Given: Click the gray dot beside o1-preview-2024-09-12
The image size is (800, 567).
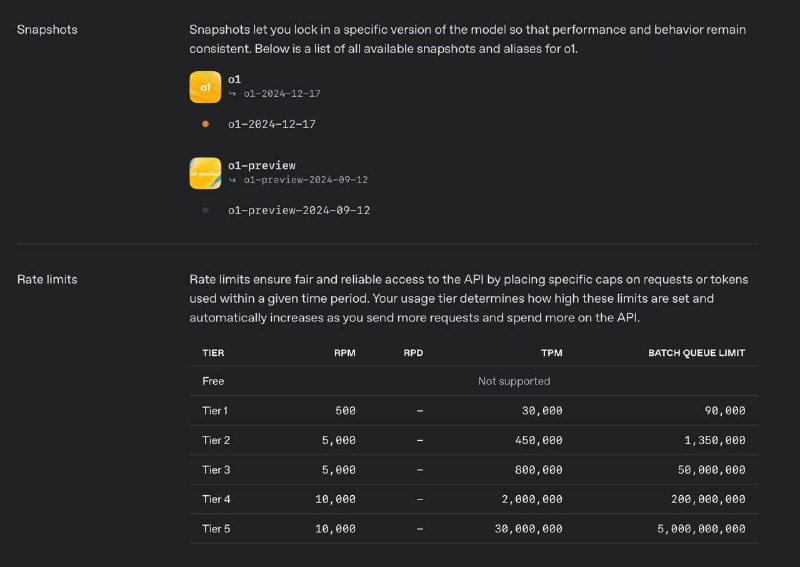Looking at the screenshot, I should [x=205, y=210].
